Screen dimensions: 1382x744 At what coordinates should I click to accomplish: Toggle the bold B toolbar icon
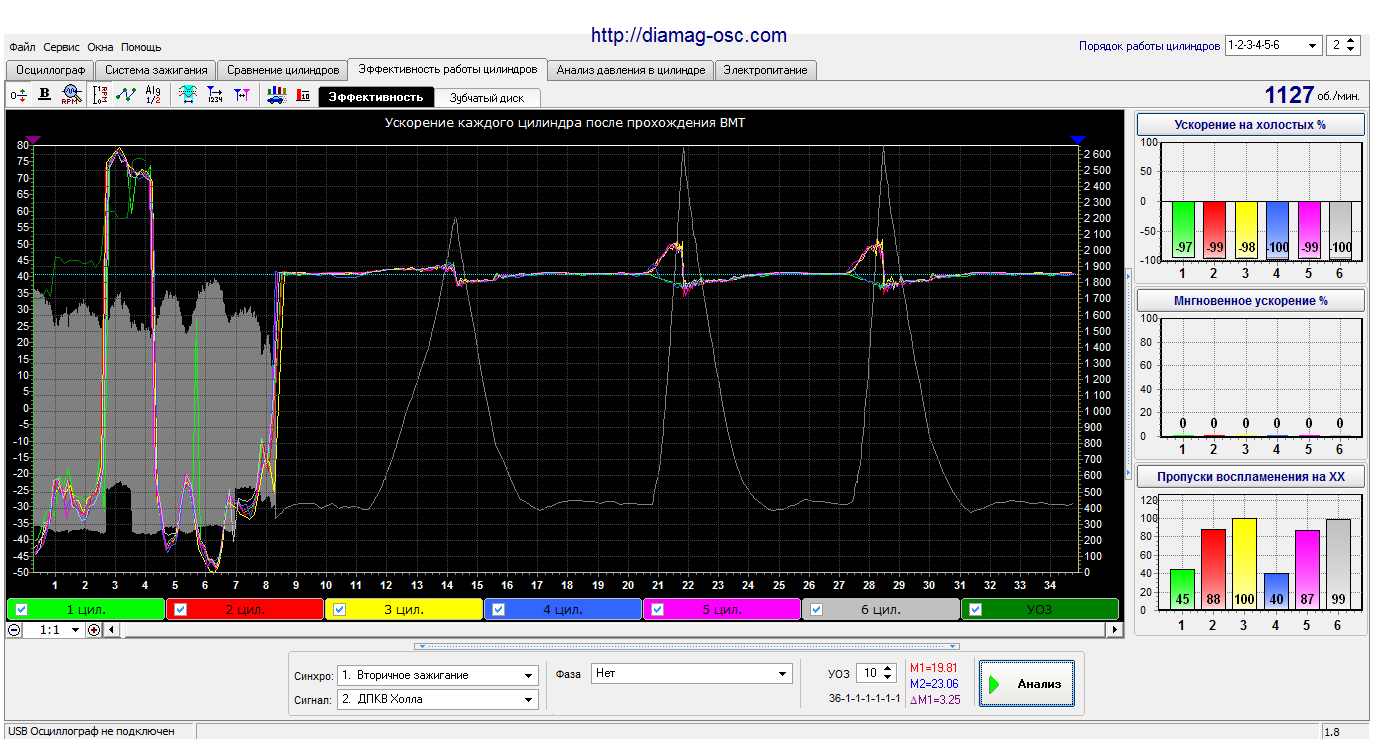44,95
